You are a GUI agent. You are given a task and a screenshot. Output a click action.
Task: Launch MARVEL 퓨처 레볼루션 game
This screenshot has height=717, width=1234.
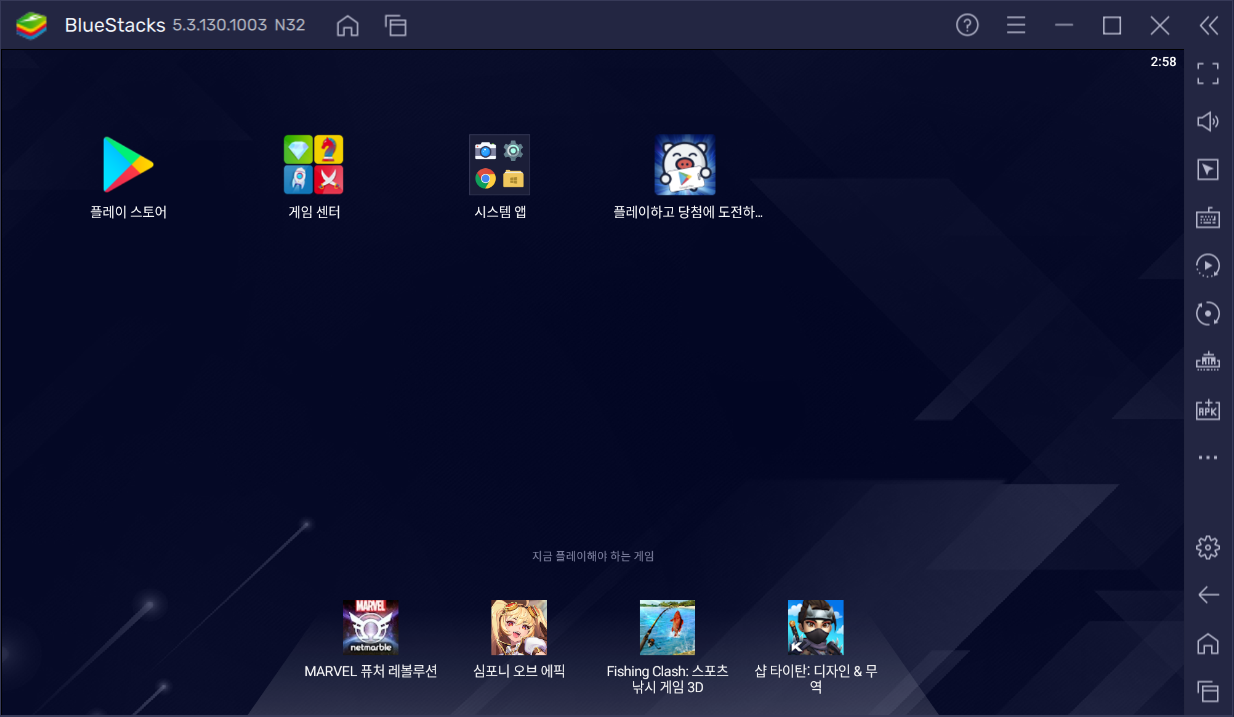(371, 627)
